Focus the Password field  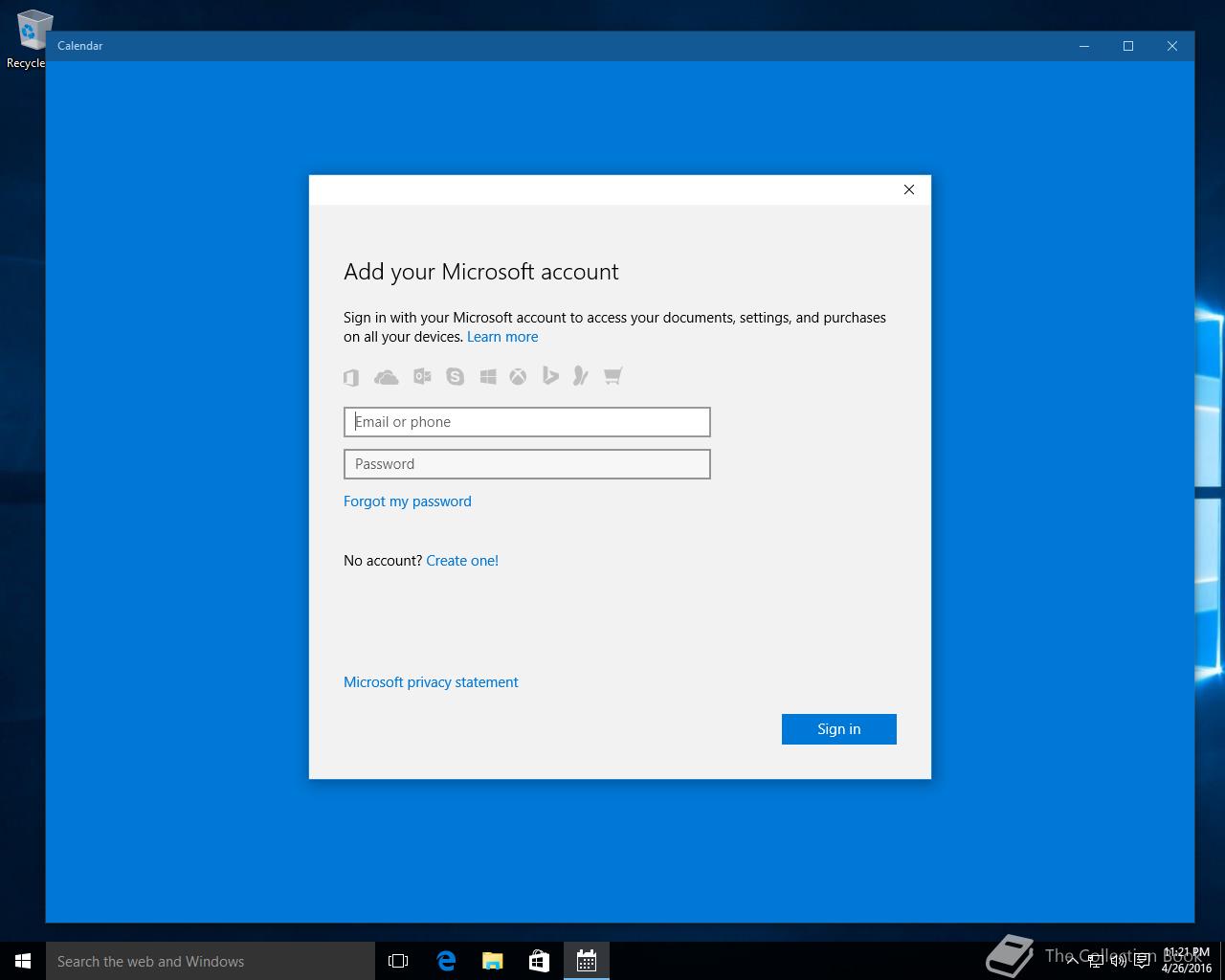tap(527, 464)
